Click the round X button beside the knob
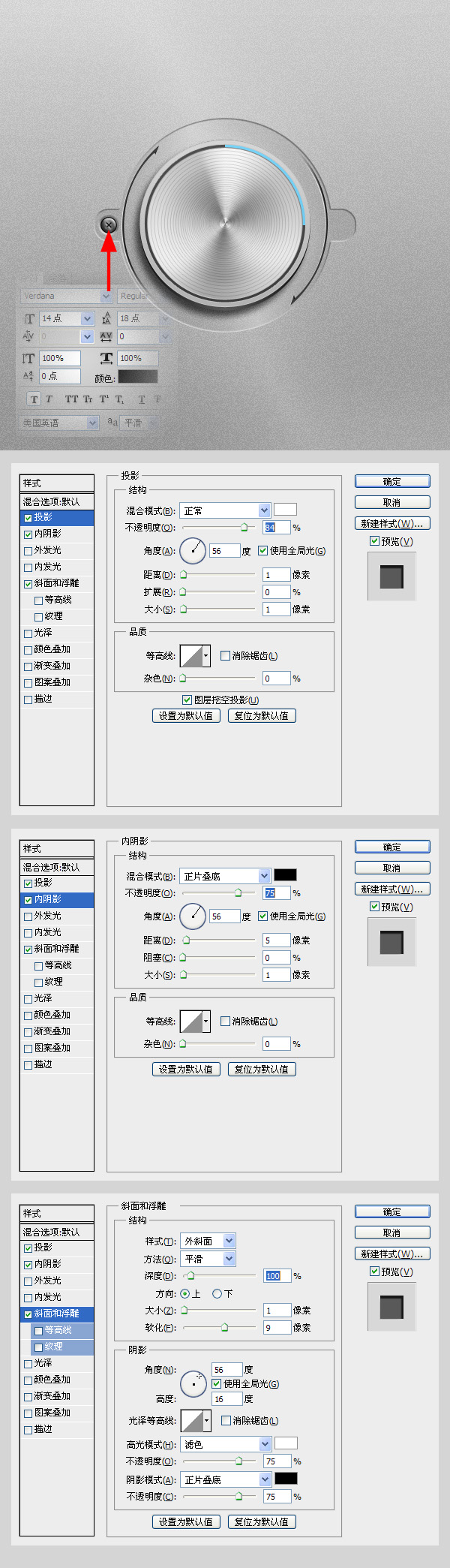Image resolution: width=450 pixels, height=1568 pixels. [109, 224]
